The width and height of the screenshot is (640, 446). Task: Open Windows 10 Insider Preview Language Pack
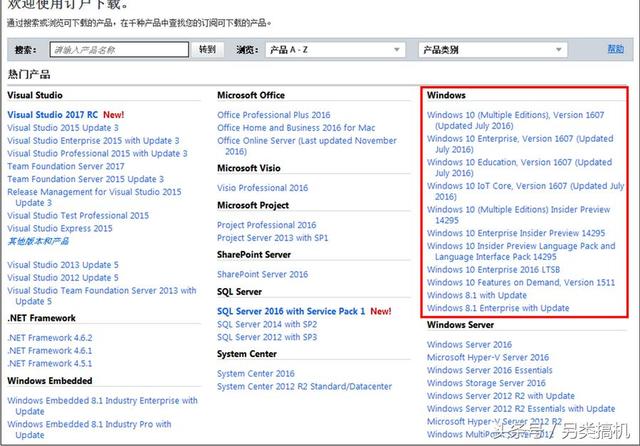click(521, 251)
